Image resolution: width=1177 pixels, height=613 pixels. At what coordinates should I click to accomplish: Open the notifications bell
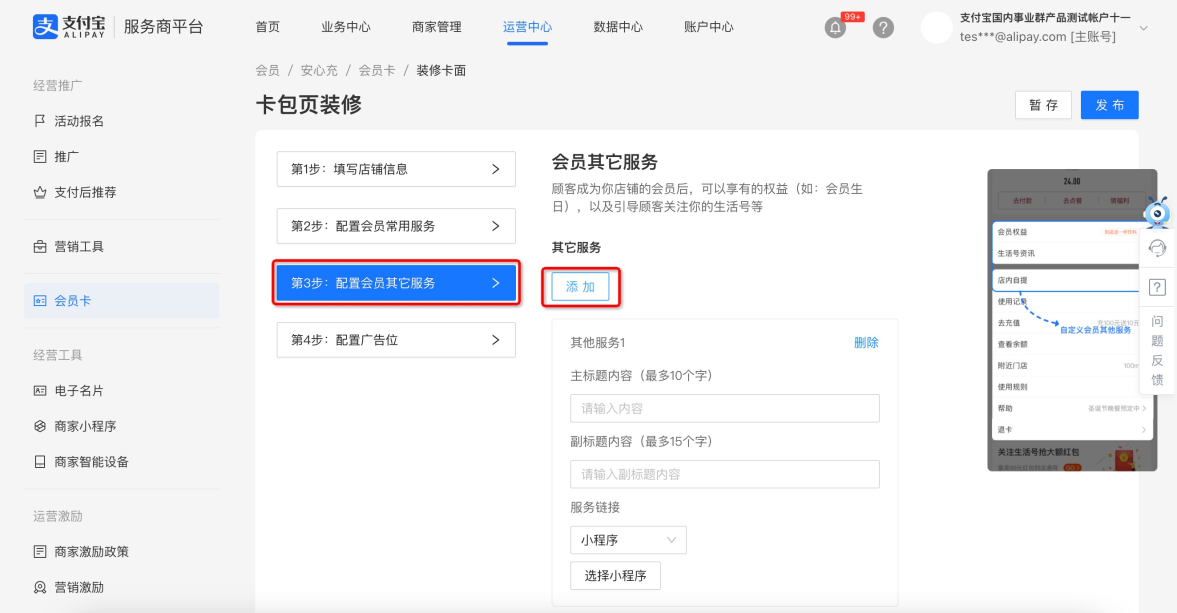point(835,28)
